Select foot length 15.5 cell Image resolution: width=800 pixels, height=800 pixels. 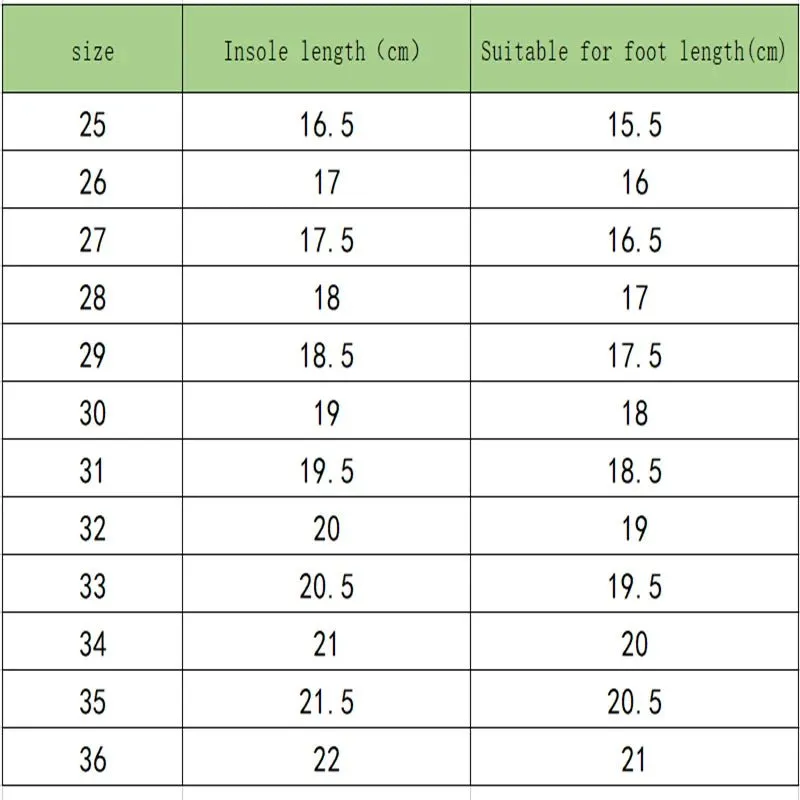click(634, 122)
